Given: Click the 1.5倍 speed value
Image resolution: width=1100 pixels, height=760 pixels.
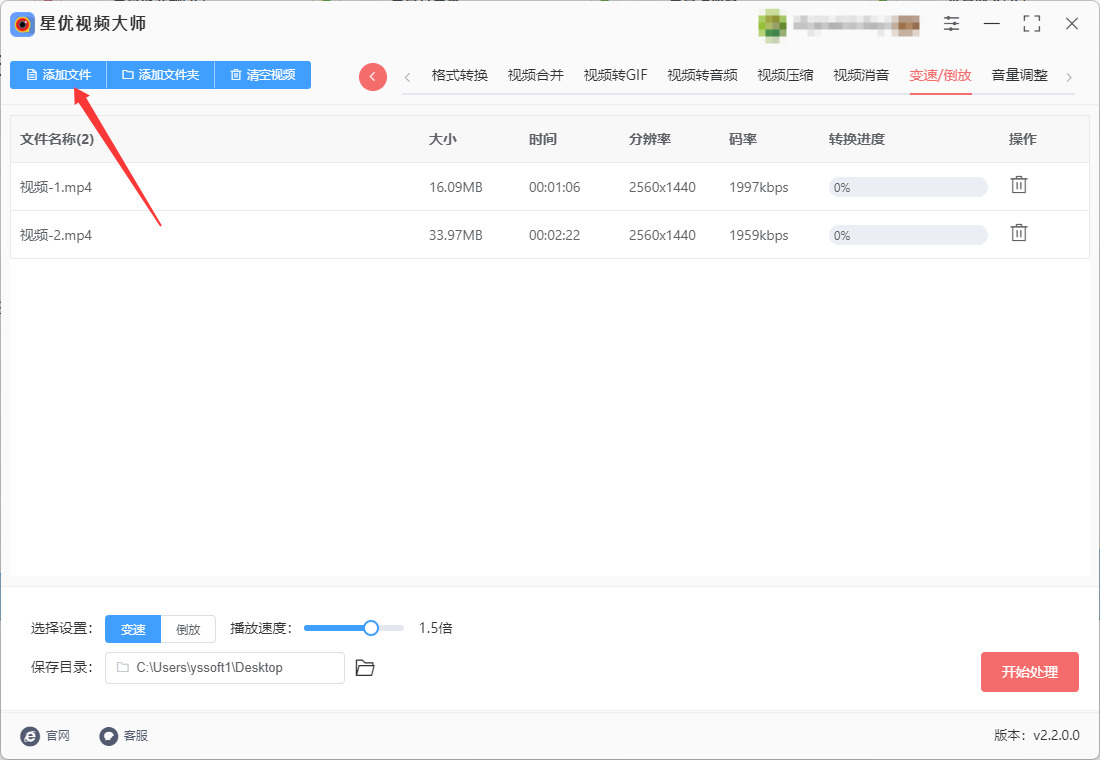Looking at the screenshot, I should click(x=436, y=628).
